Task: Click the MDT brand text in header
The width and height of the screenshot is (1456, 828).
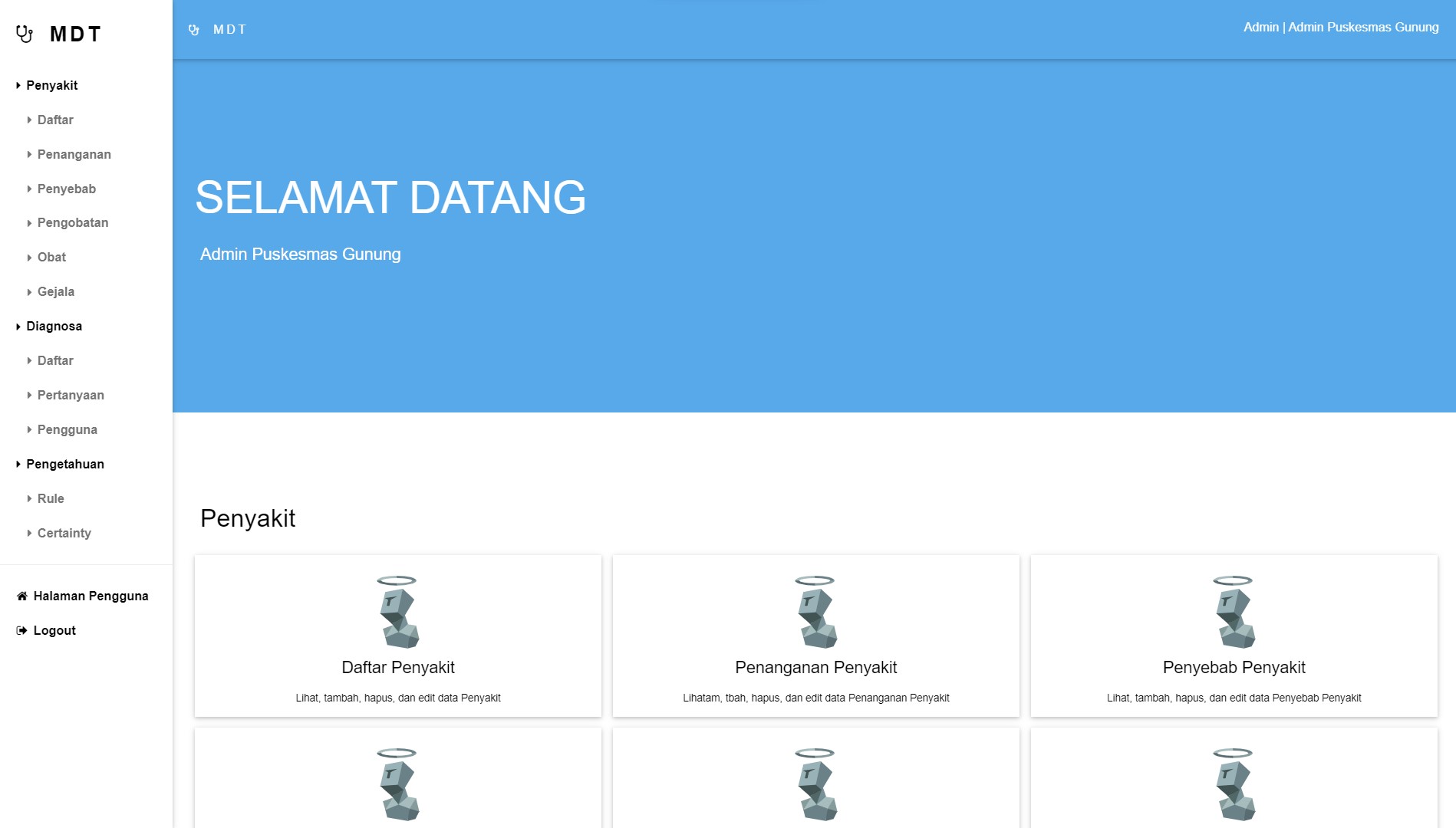Action: [x=229, y=30]
